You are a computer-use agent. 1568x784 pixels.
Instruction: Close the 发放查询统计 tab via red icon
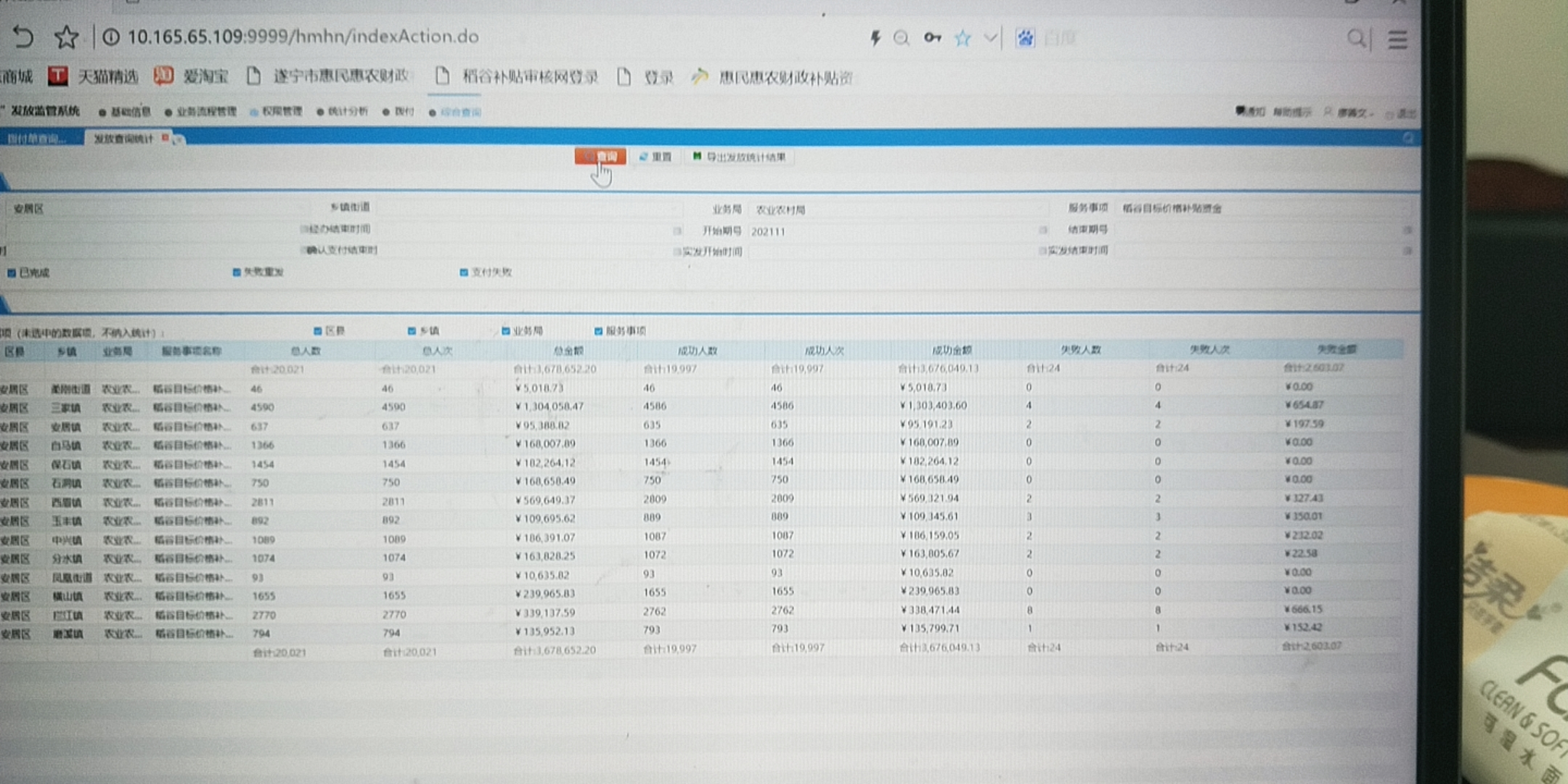[166, 137]
